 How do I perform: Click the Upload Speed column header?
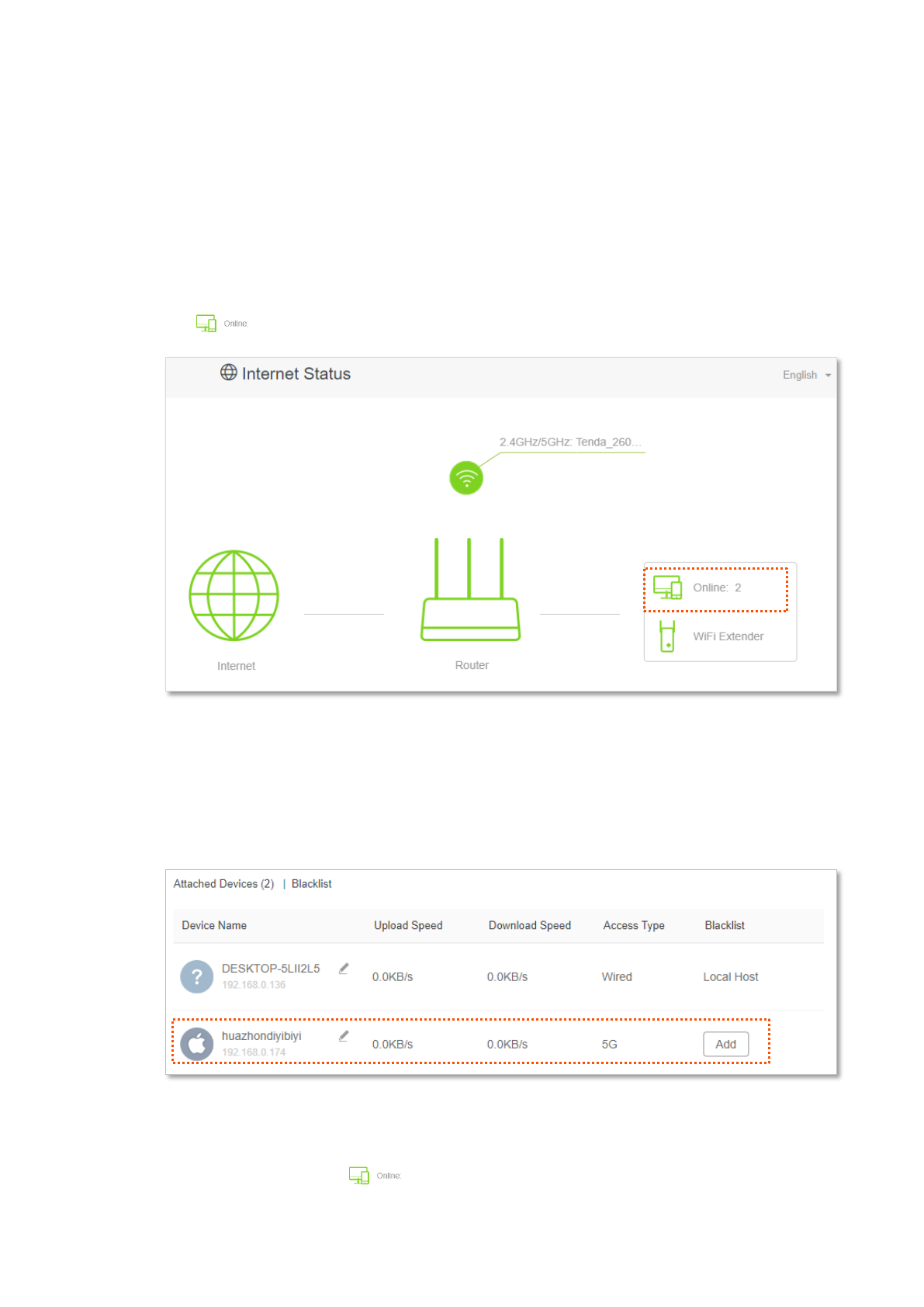pos(408,925)
